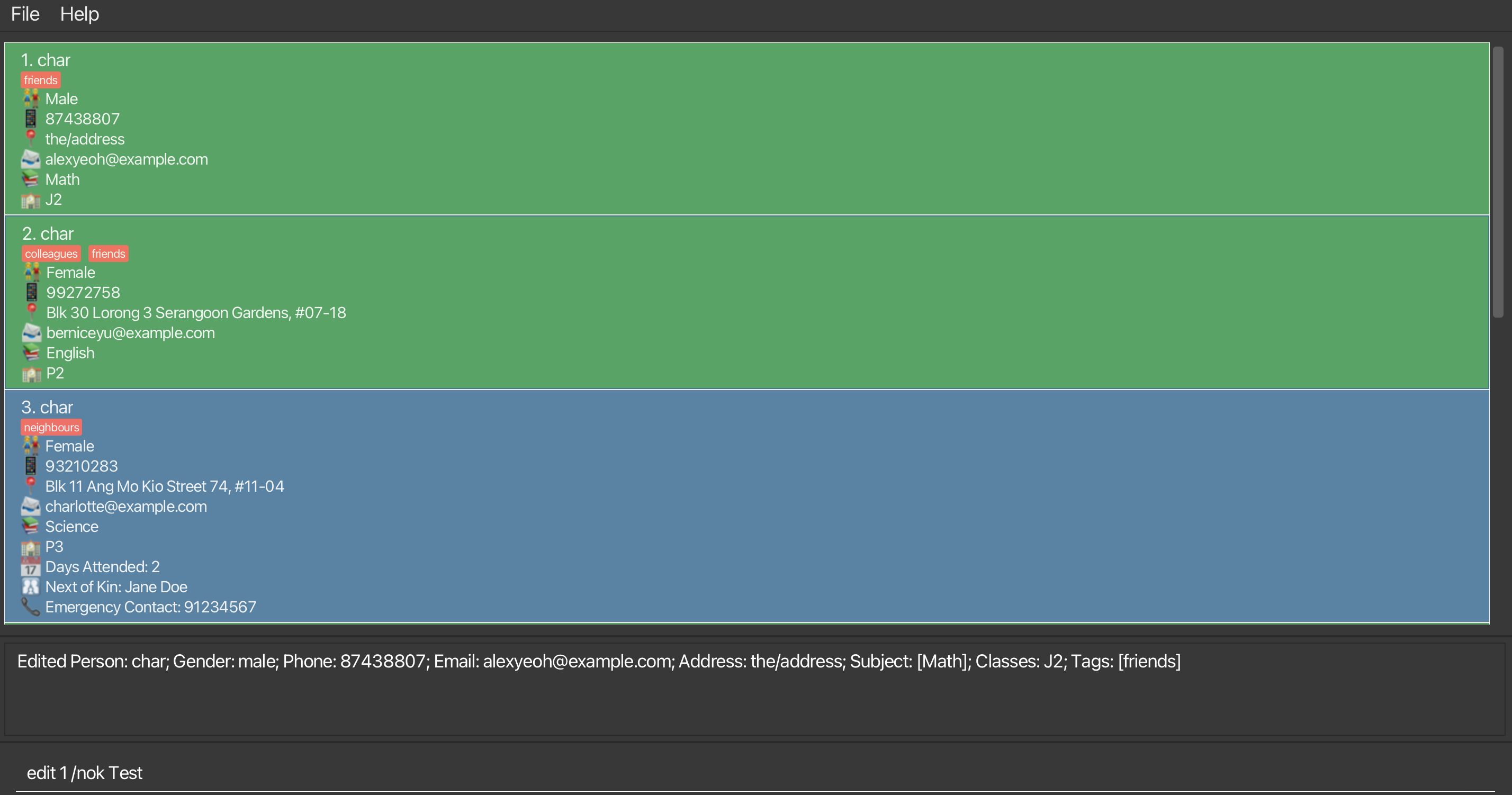Select the third person card name

tap(47, 407)
